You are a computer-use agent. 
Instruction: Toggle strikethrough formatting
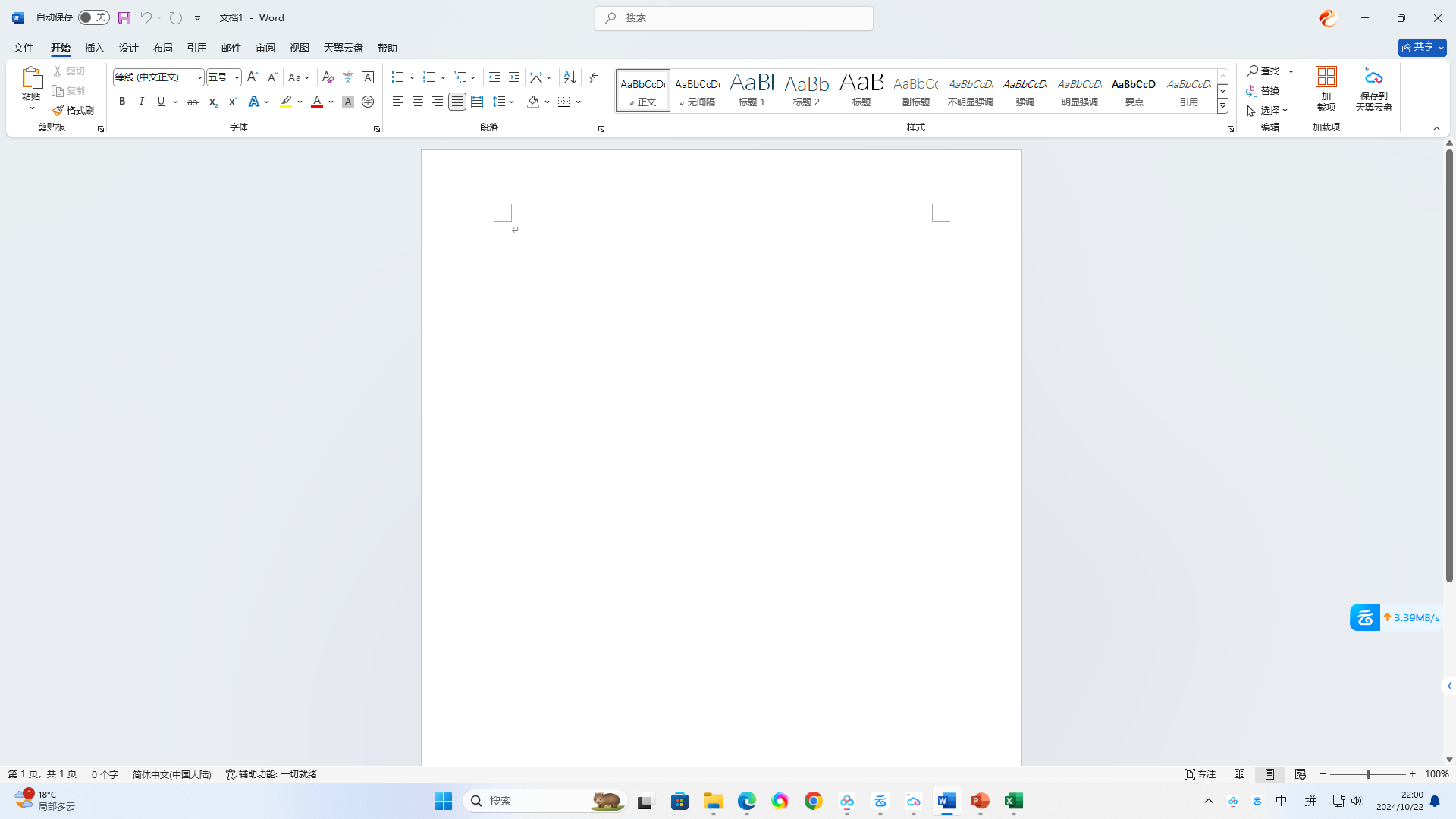click(193, 101)
